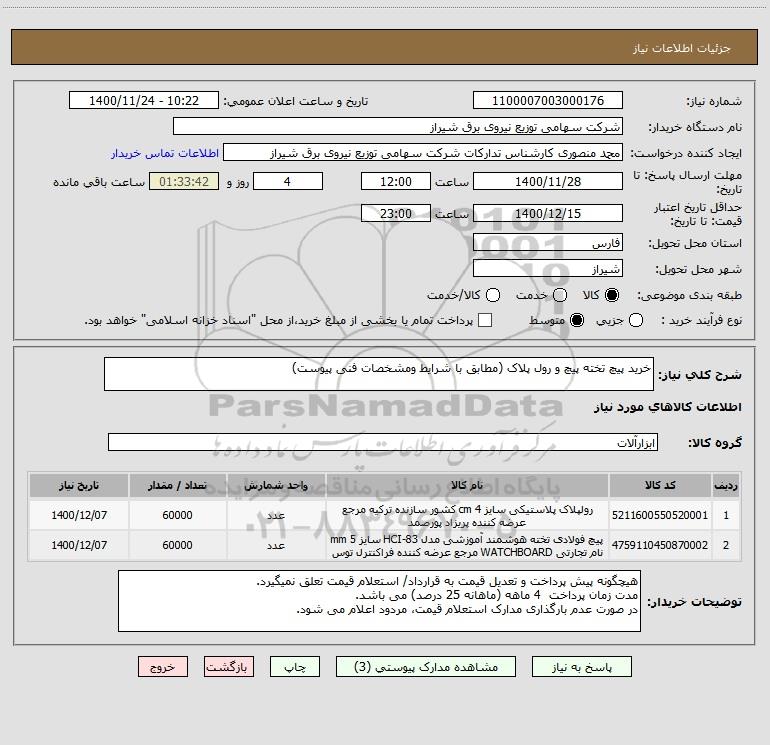The width and height of the screenshot is (770, 745).
Task: Click the 'بازگشت' back button
Action: click(229, 667)
